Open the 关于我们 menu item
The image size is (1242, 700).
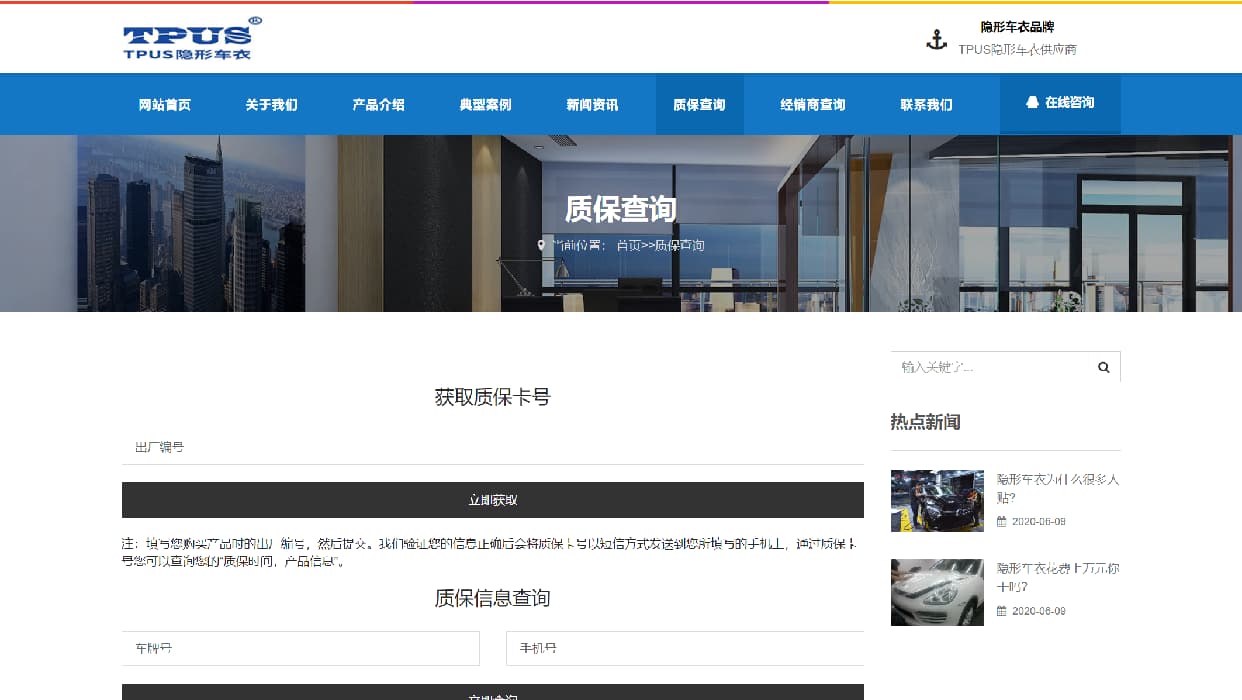point(271,104)
